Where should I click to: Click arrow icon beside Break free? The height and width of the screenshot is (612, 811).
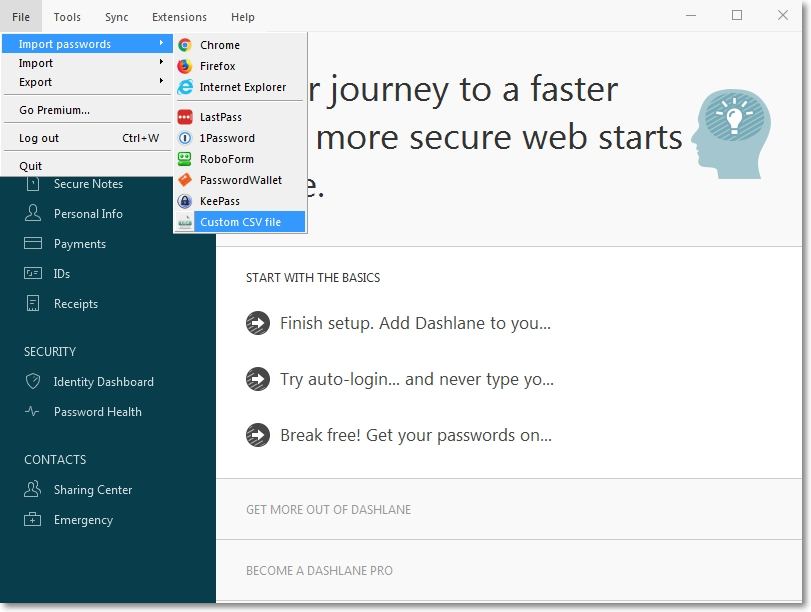click(x=258, y=435)
